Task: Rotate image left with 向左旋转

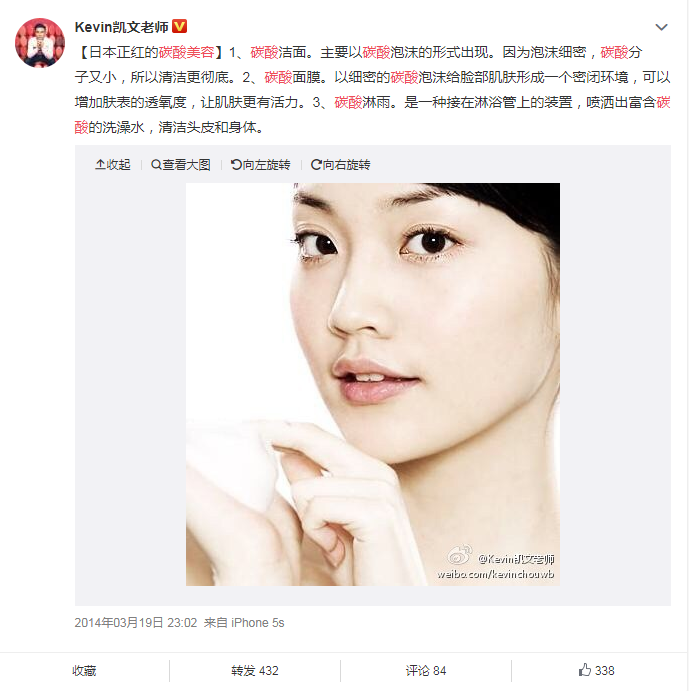Action: [261, 165]
